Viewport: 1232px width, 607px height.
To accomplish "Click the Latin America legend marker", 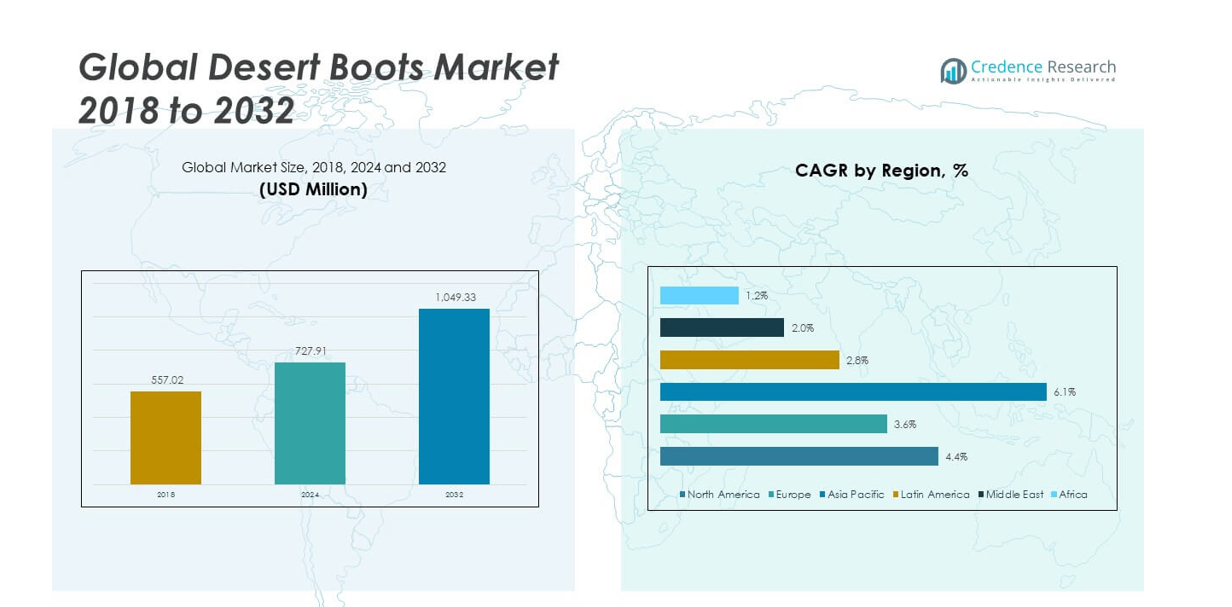I will click(x=896, y=495).
